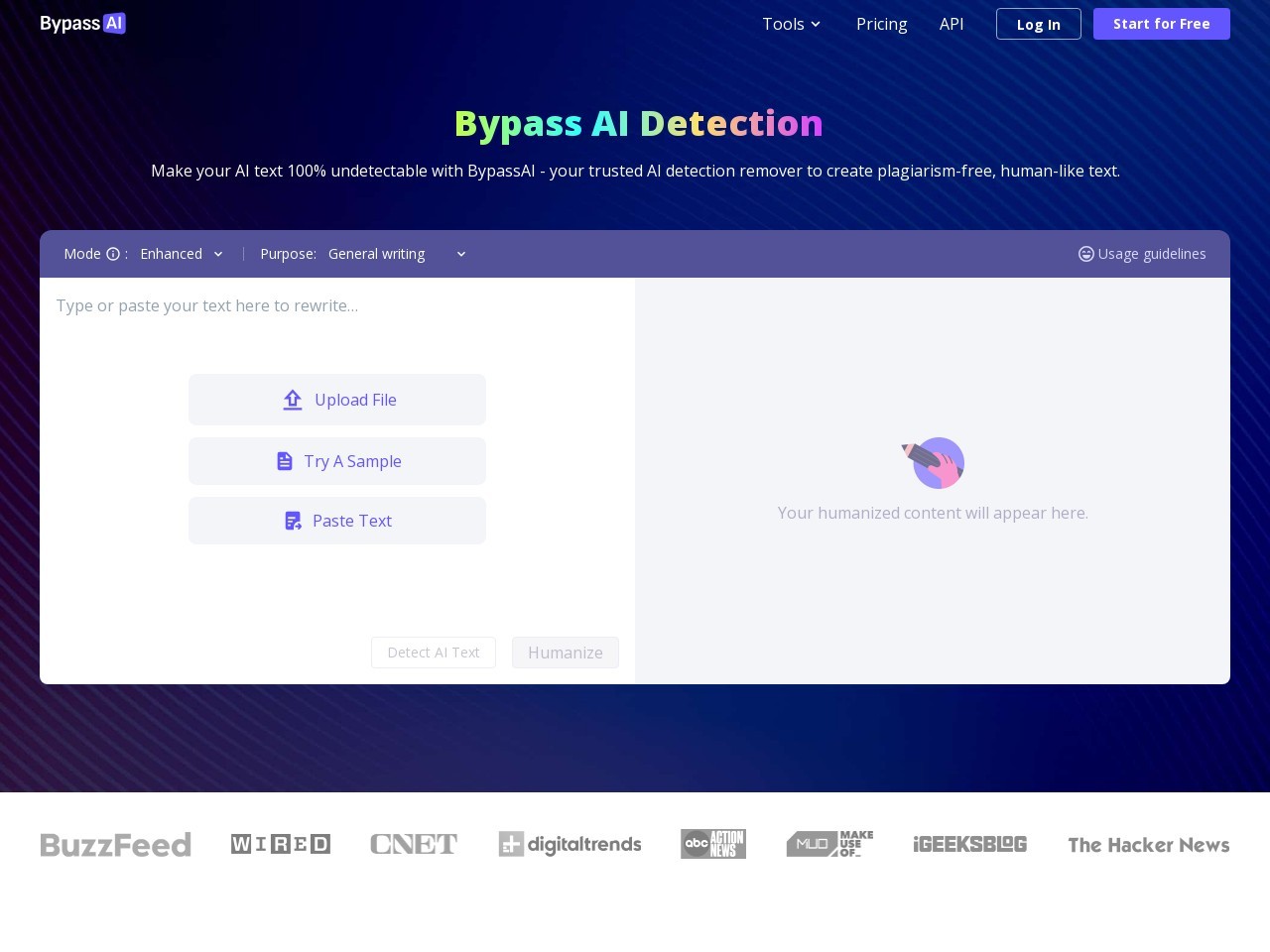This screenshot has width=1270, height=952.
Task: Open the API page
Action: [x=952, y=24]
